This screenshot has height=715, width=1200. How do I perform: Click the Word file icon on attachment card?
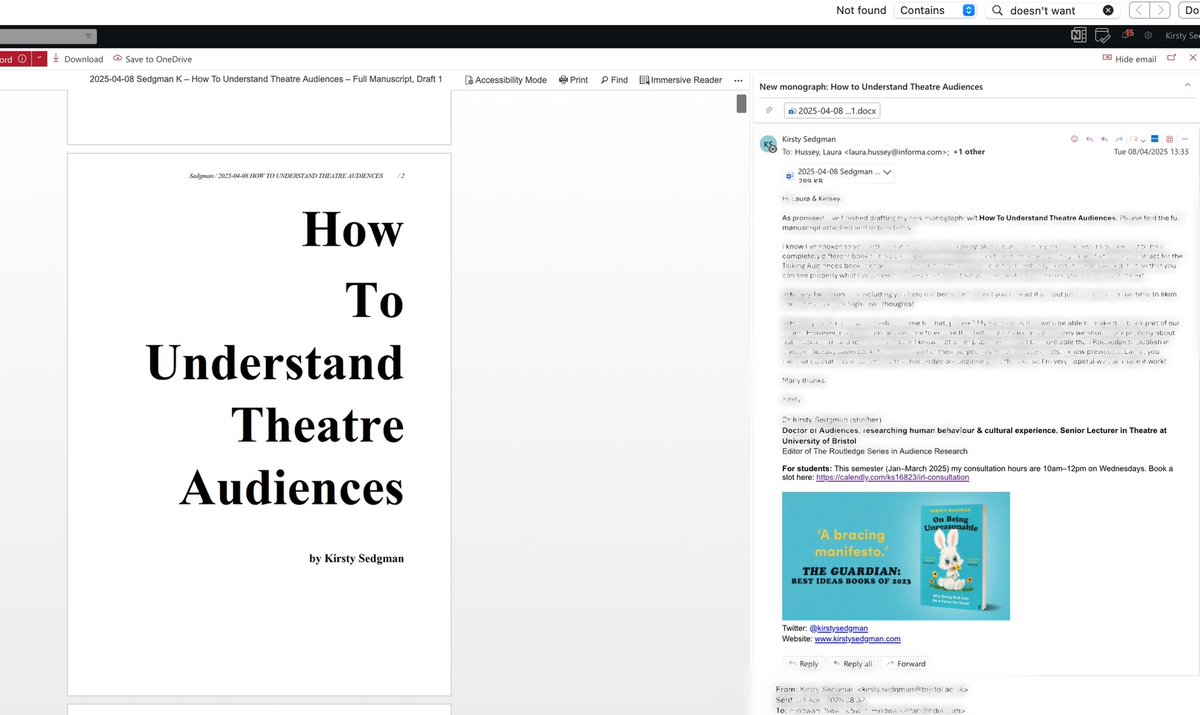pos(790,175)
